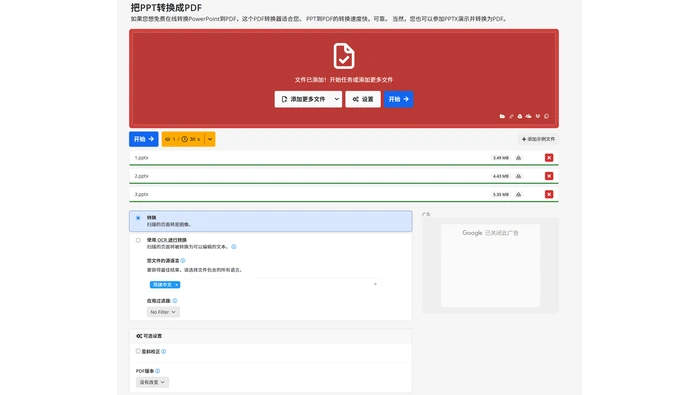Click the 3.49 MB size badge
Image resolution: width=700 pixels, height=395 pixels.
click(500, 158)
